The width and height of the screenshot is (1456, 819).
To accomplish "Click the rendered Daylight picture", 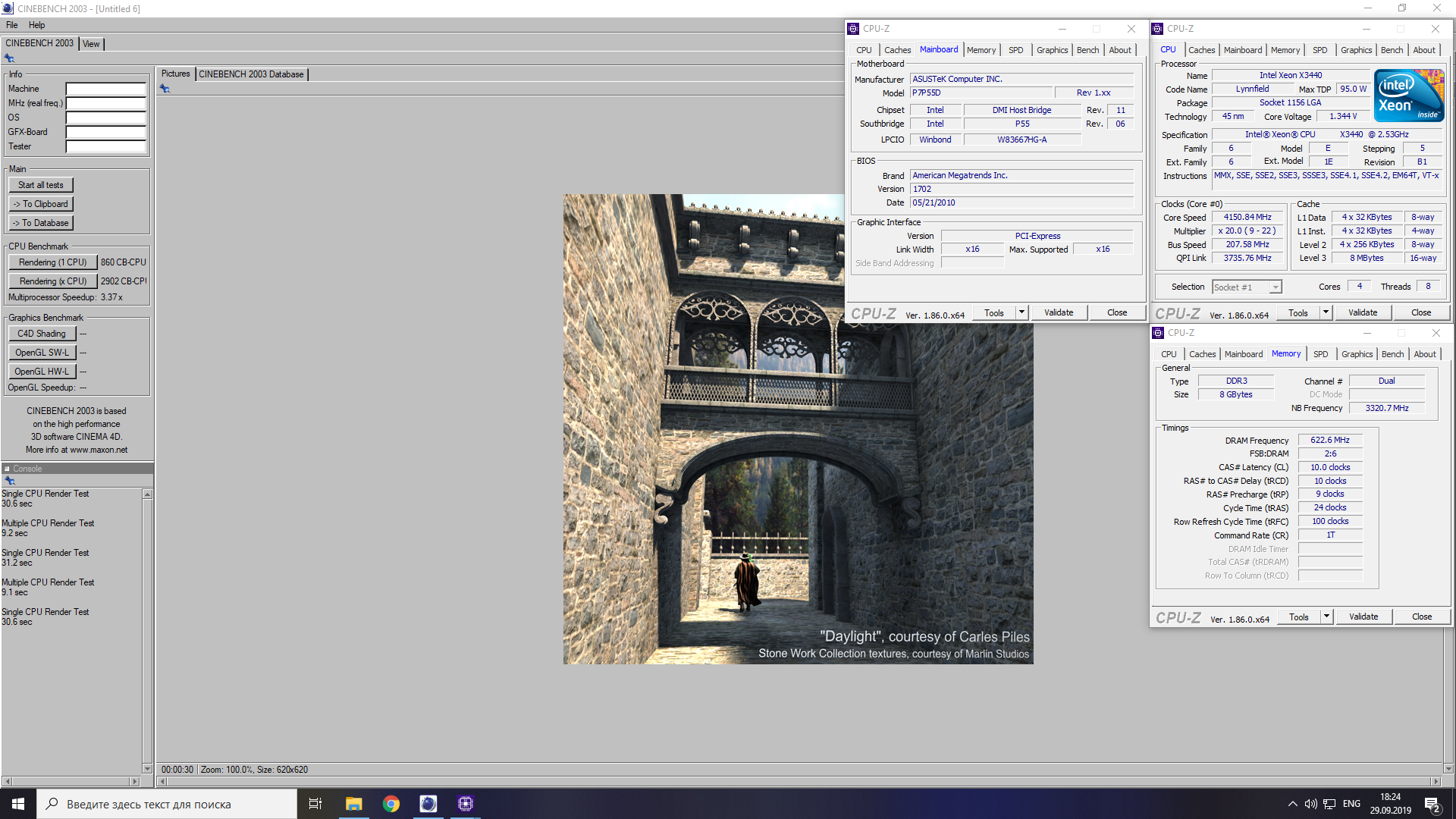I will pos(798,429).
